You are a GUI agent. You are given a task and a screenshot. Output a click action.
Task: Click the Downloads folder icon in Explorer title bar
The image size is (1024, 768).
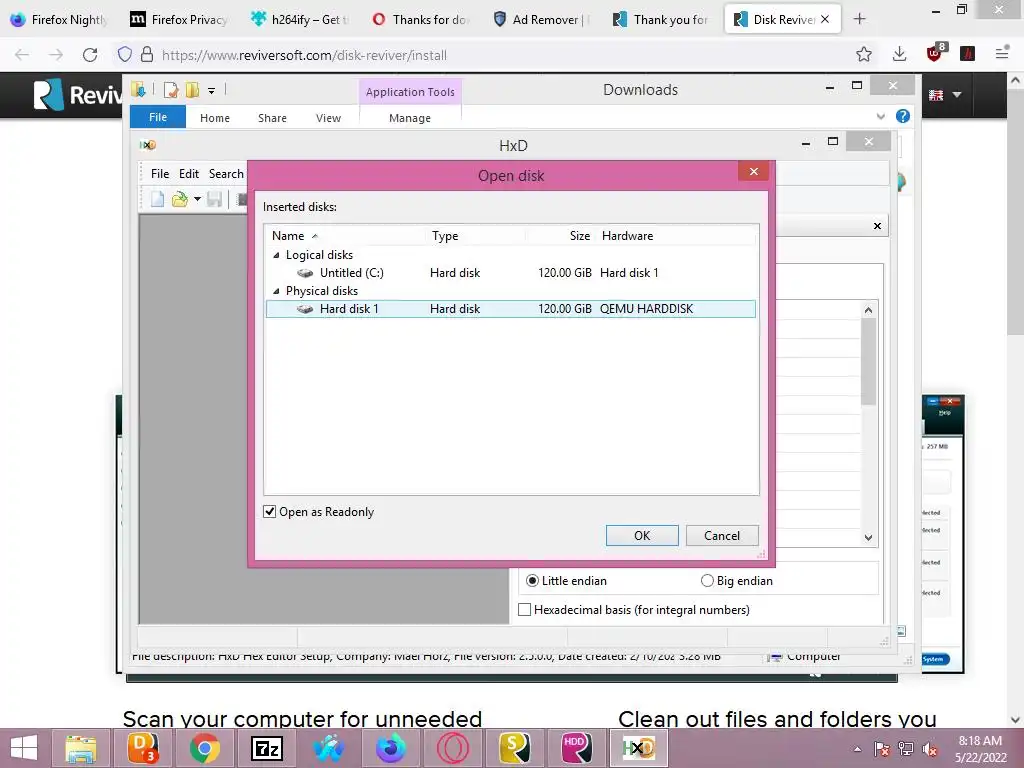coord(138,89)
